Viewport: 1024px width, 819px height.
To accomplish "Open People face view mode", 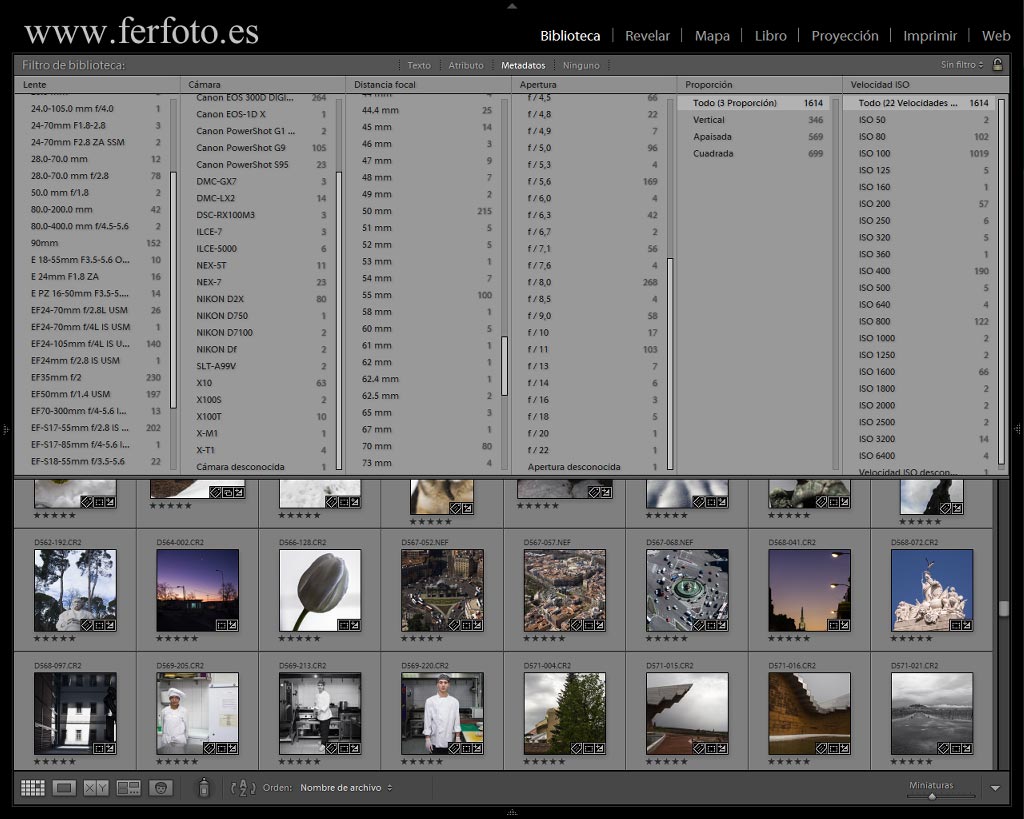I will pos(161,788).
